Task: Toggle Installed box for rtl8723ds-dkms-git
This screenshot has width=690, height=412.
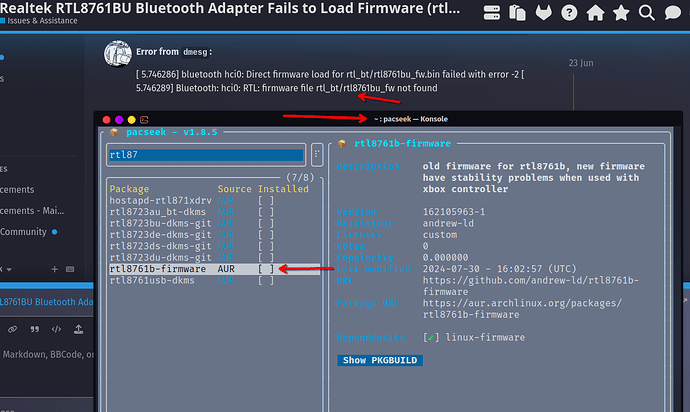Action: [266, 246]
